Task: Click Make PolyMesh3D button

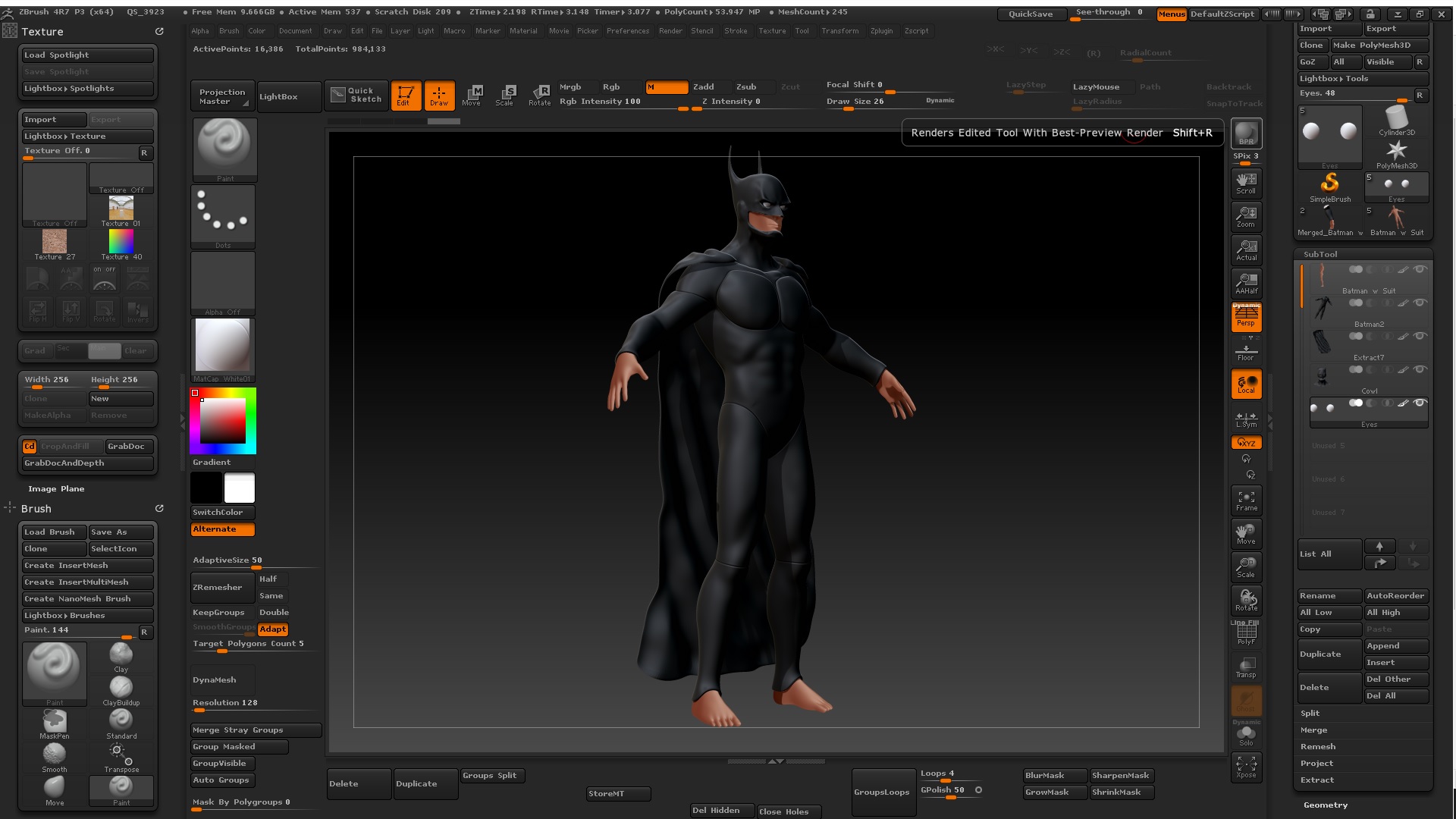Action: coord(1379,45)
